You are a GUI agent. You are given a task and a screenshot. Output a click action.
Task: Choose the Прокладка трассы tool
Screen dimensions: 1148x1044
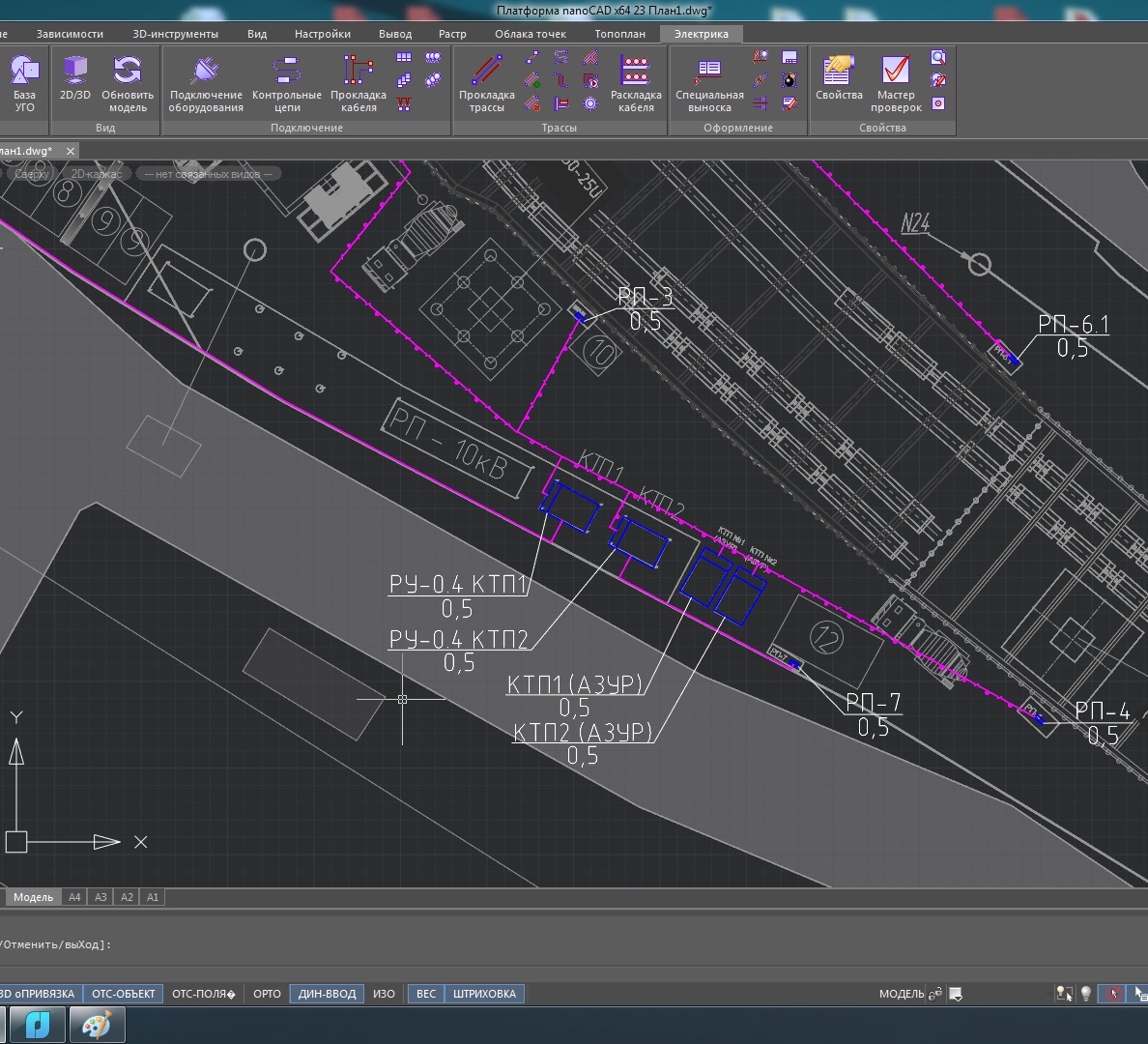point(486,82)
